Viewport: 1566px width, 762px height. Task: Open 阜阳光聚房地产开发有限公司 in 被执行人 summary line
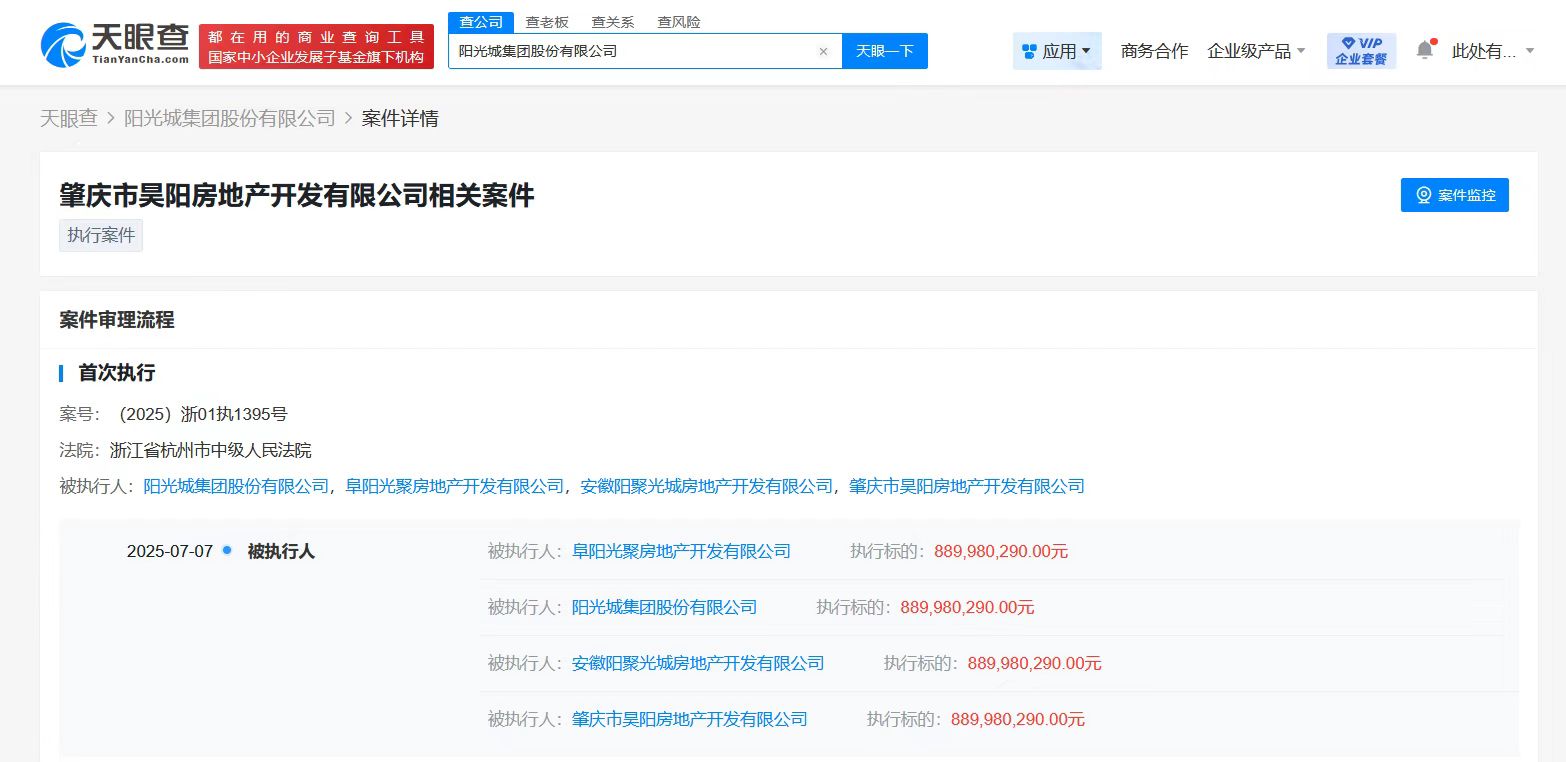(455, 486)
